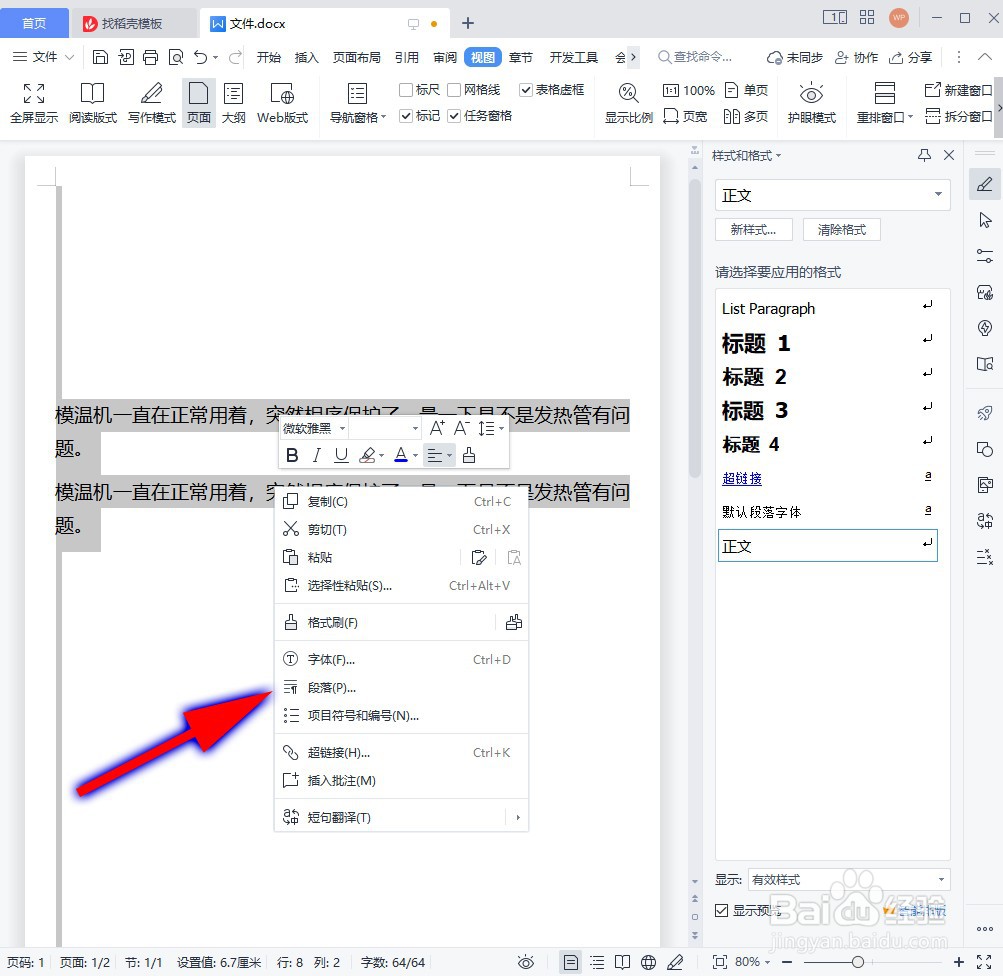Switch to Full Screen display
The height and width of the screenshot is (976, 1003).
coord(34,103)
